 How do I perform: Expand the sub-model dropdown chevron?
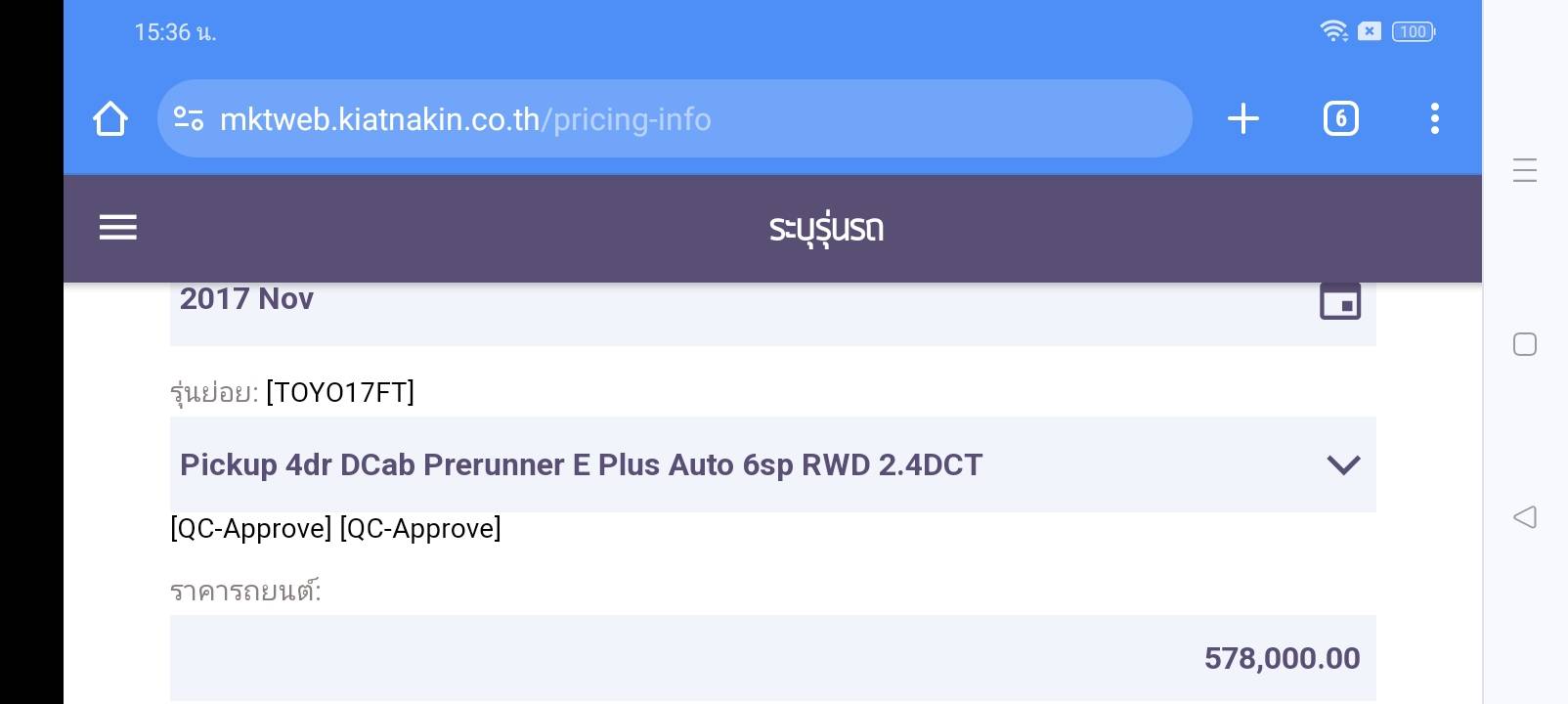point(1343,464)
